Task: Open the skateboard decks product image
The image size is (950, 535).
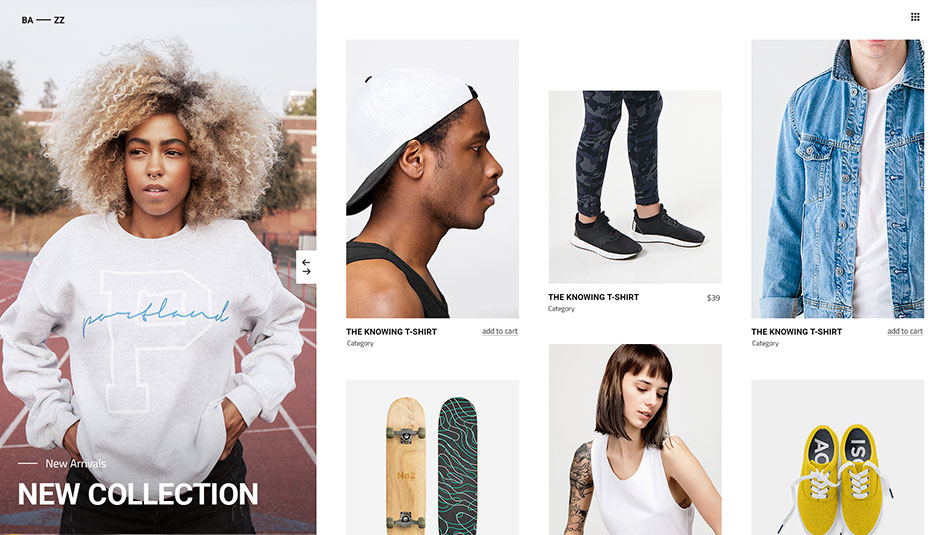Action: [x=433, y=457]
